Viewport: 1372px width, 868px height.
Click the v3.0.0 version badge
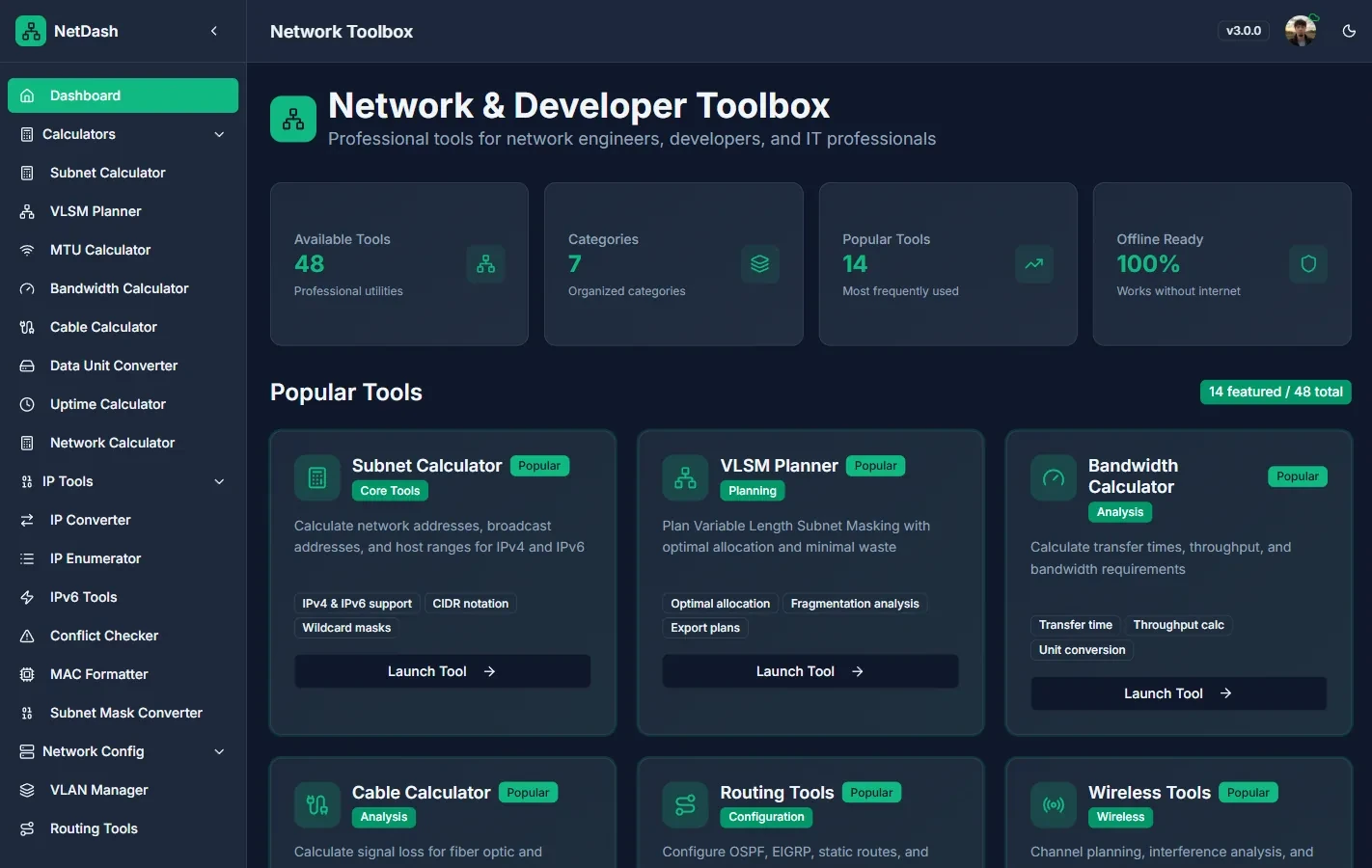coord(1244,31)
